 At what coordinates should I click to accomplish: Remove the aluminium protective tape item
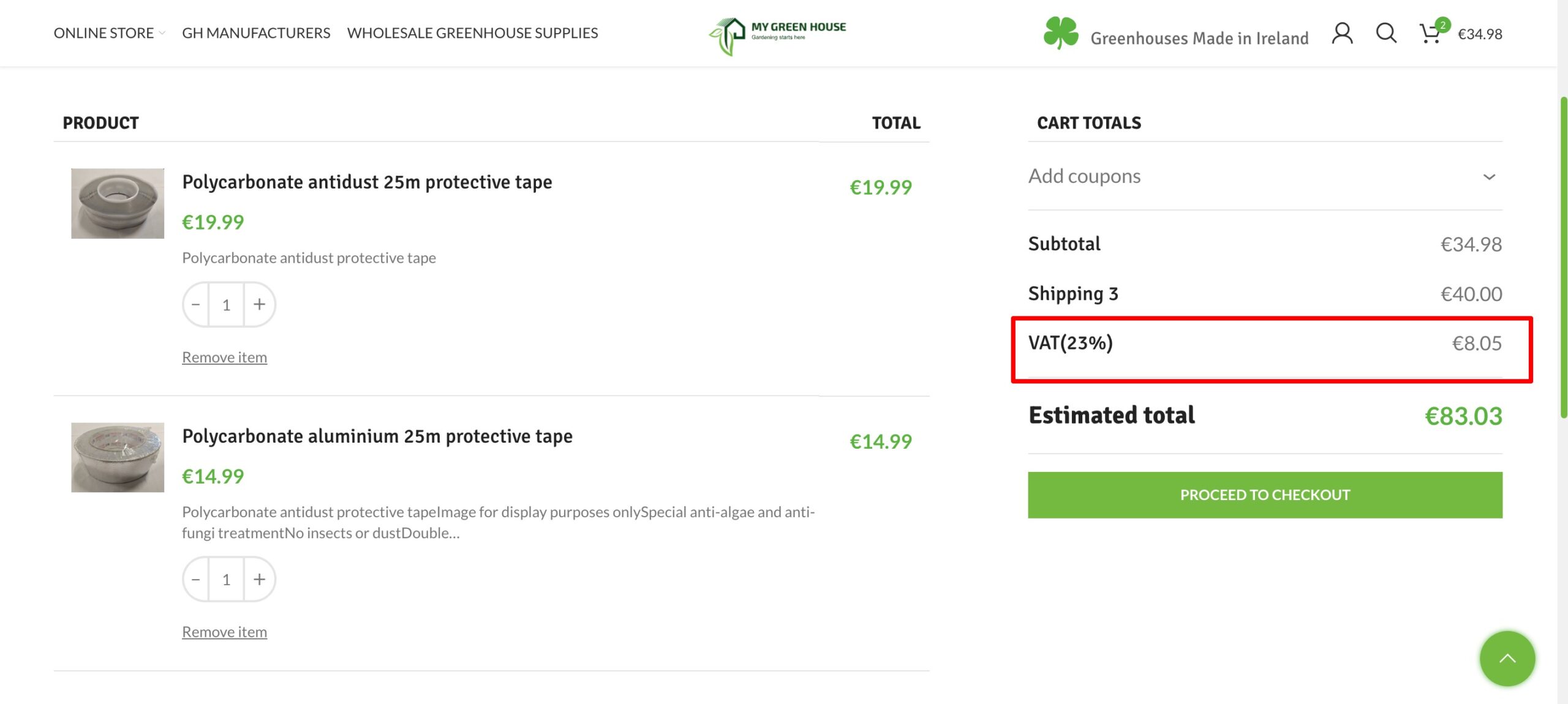224,632
